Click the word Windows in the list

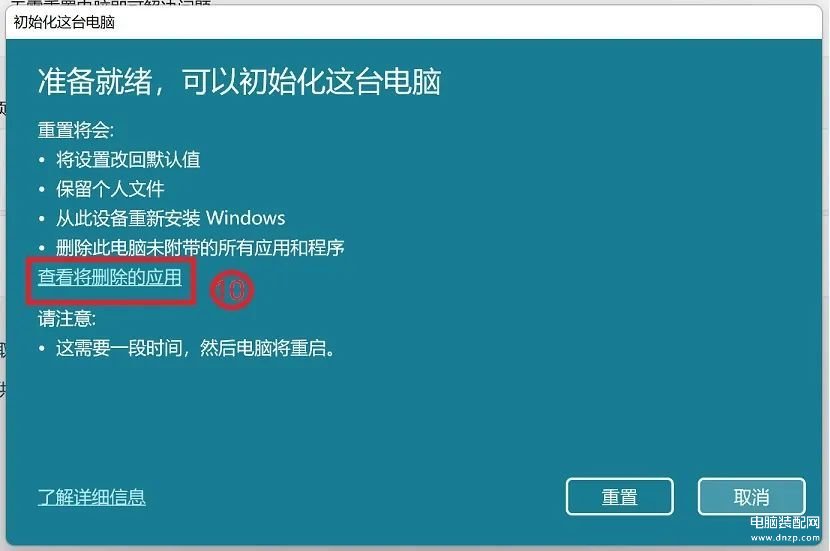pos(246,218)
